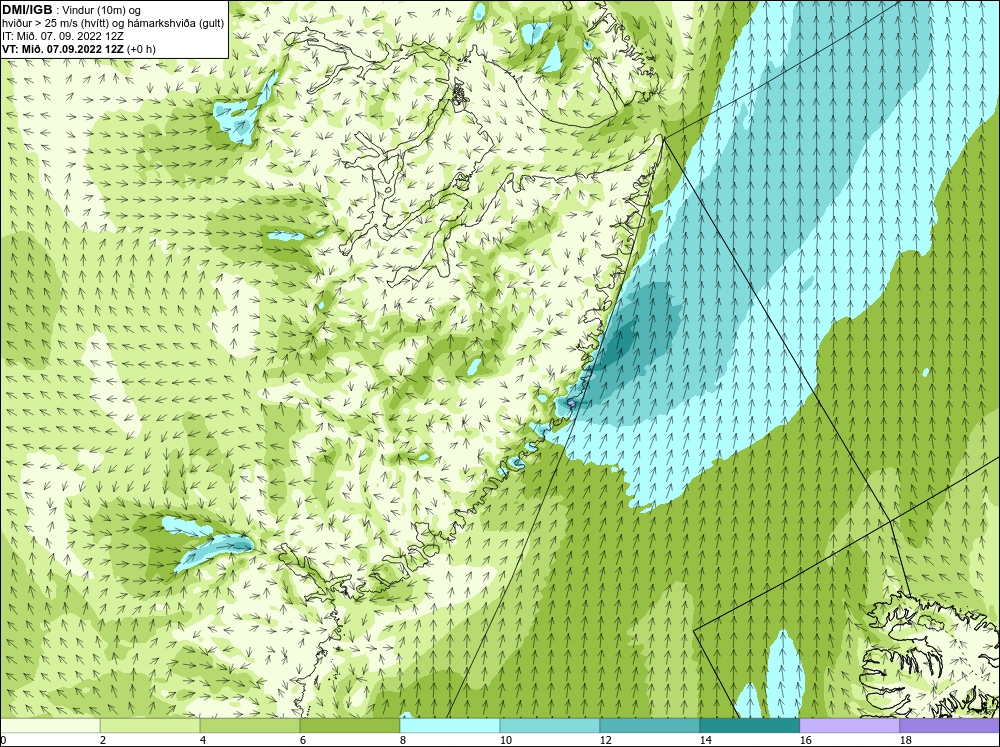The height and width of the screenshot is (747, 1000).
Task: Select the 10–12 m/s turquoise swatch
Action: click(x=549, y=725)
